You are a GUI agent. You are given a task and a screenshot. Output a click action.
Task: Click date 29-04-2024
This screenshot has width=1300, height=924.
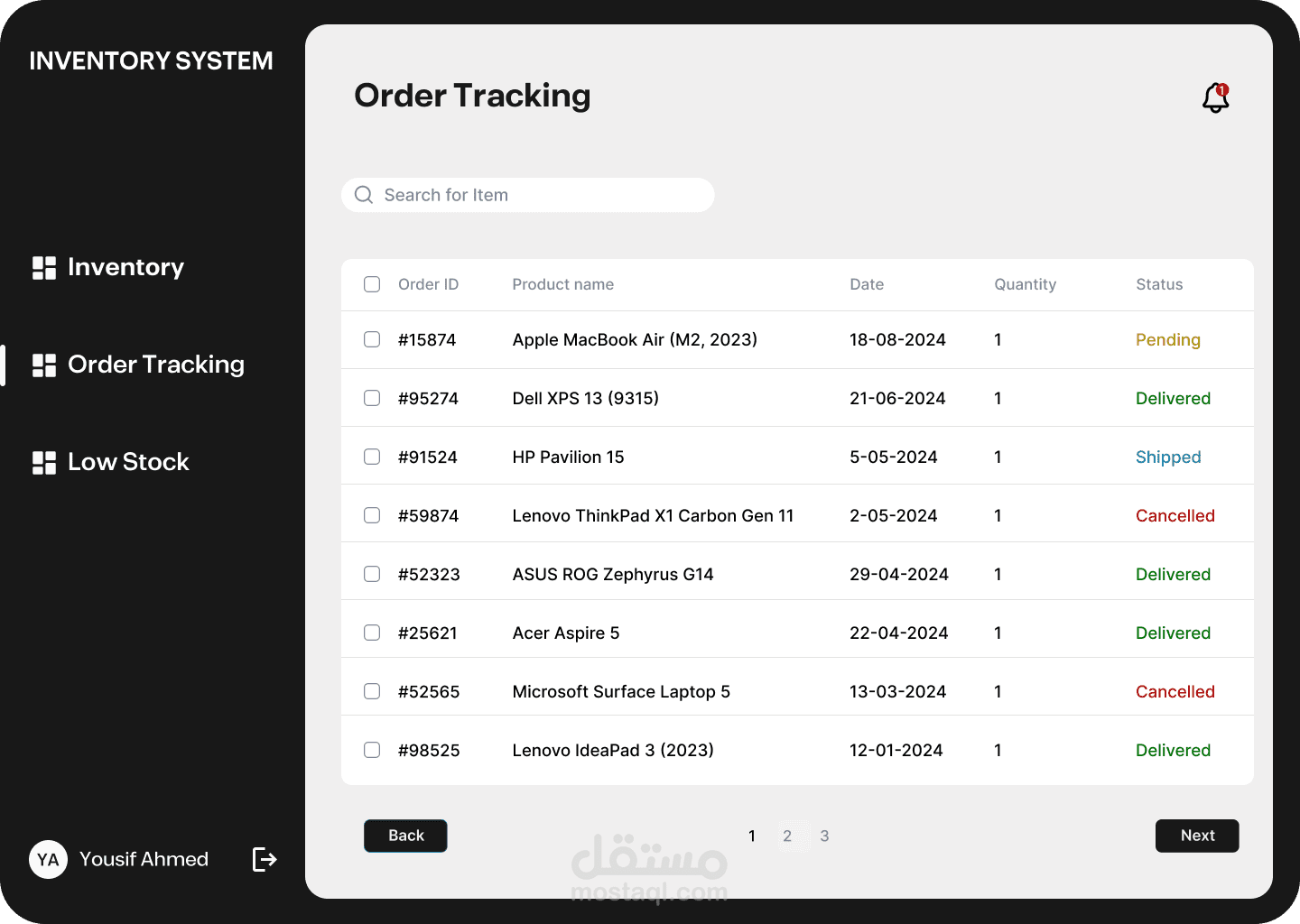(898, 574)
